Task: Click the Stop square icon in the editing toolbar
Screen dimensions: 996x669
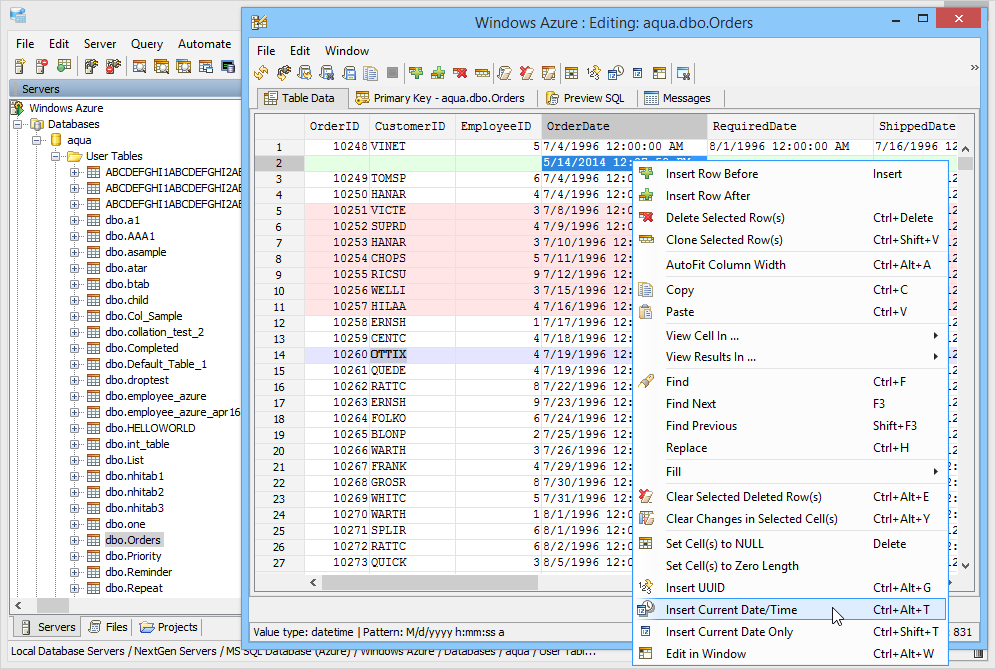Action: click(x=393, y=73)
